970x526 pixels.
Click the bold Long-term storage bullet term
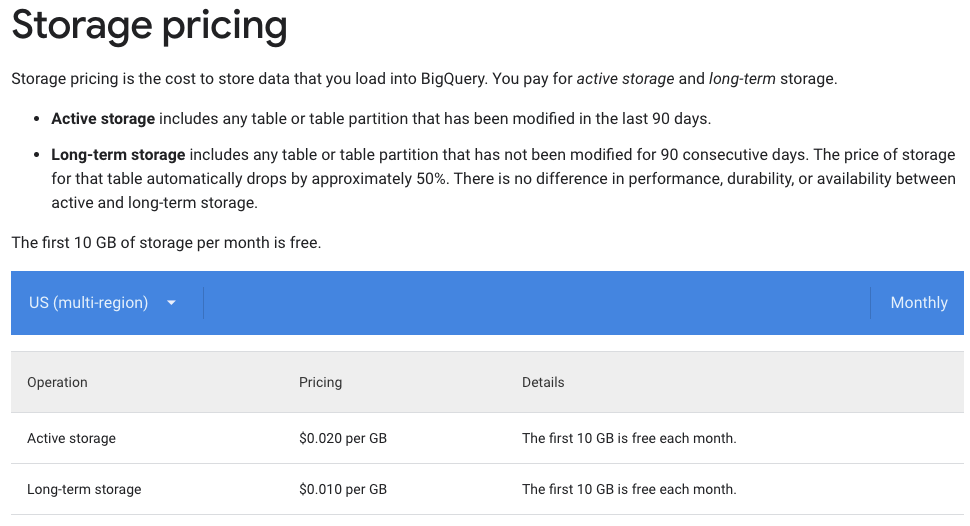[118, 155]
